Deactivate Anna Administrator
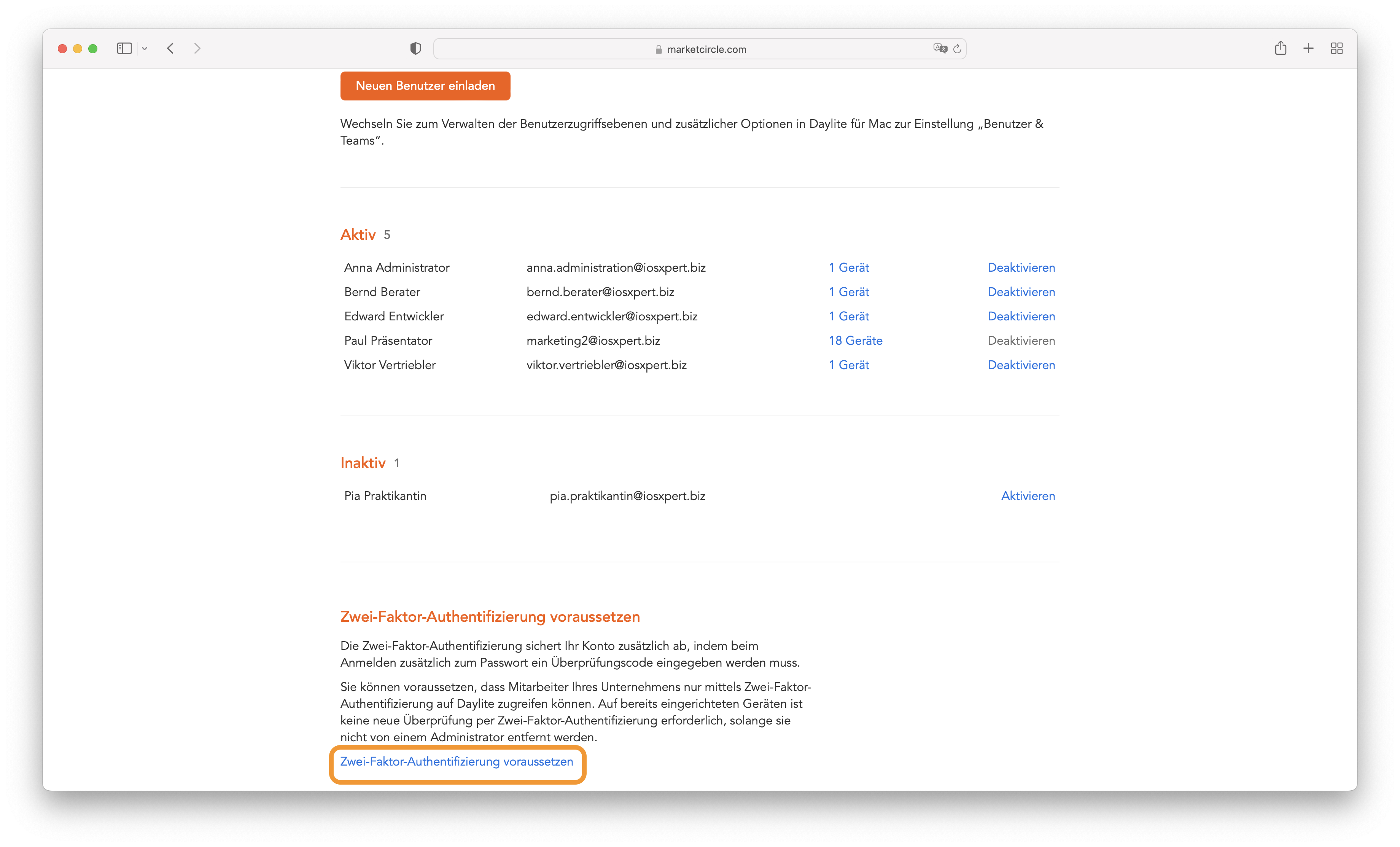 pos(1021,268)
